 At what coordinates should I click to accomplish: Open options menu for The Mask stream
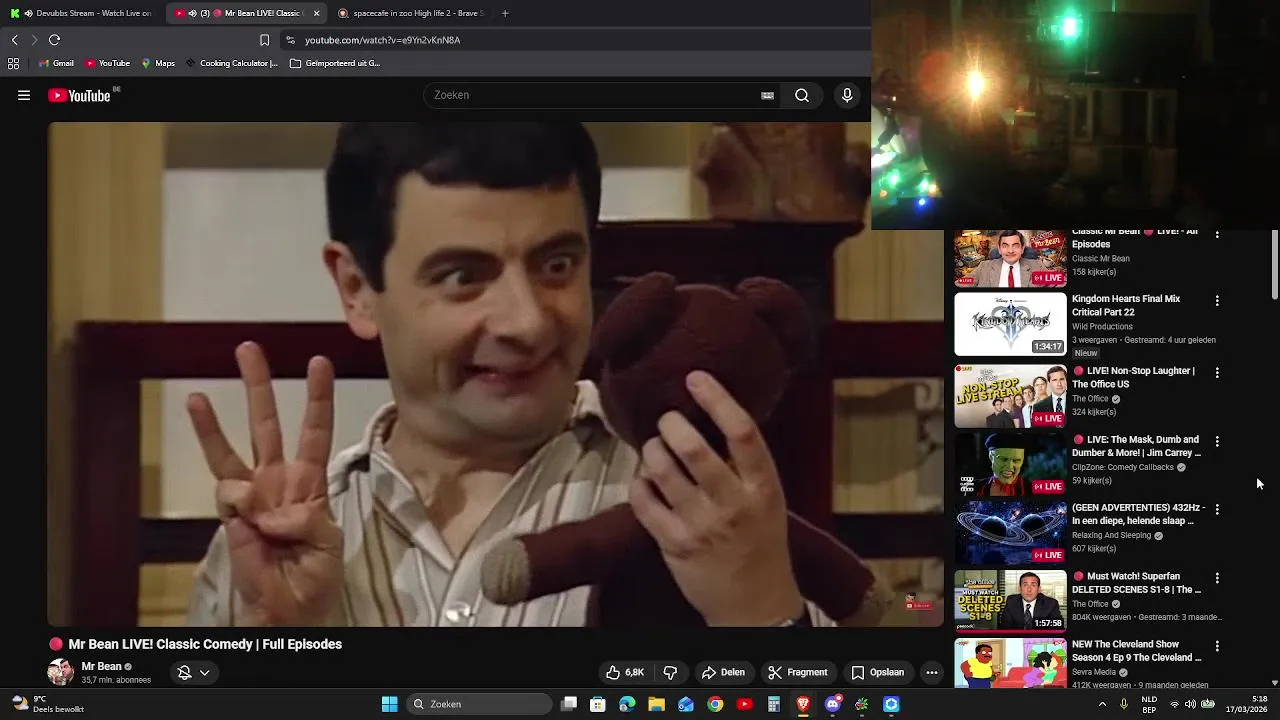click(x=1217, y=441)
